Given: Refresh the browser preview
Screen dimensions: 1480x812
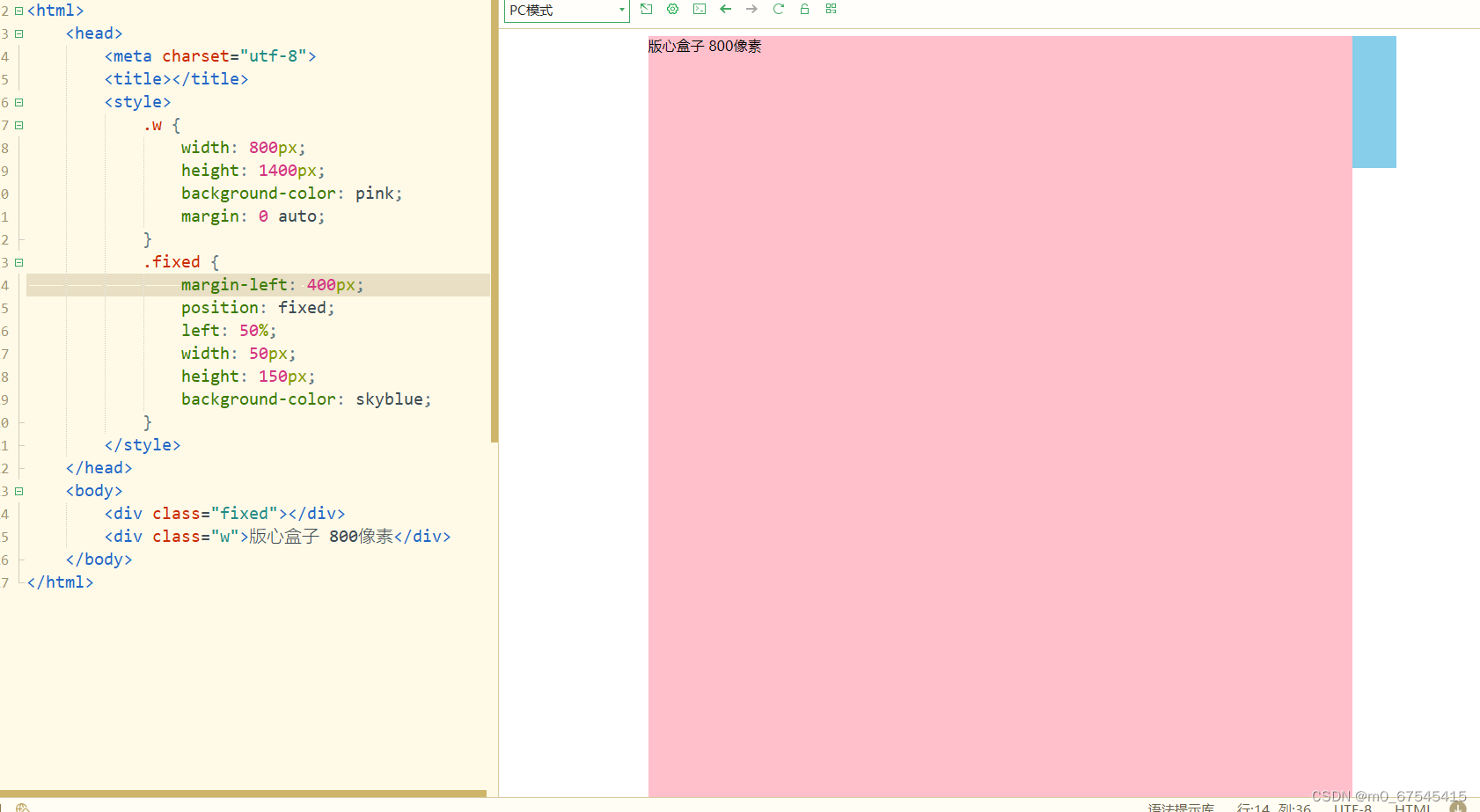Looking at the screenshot, I should click(x=778, y=9).
